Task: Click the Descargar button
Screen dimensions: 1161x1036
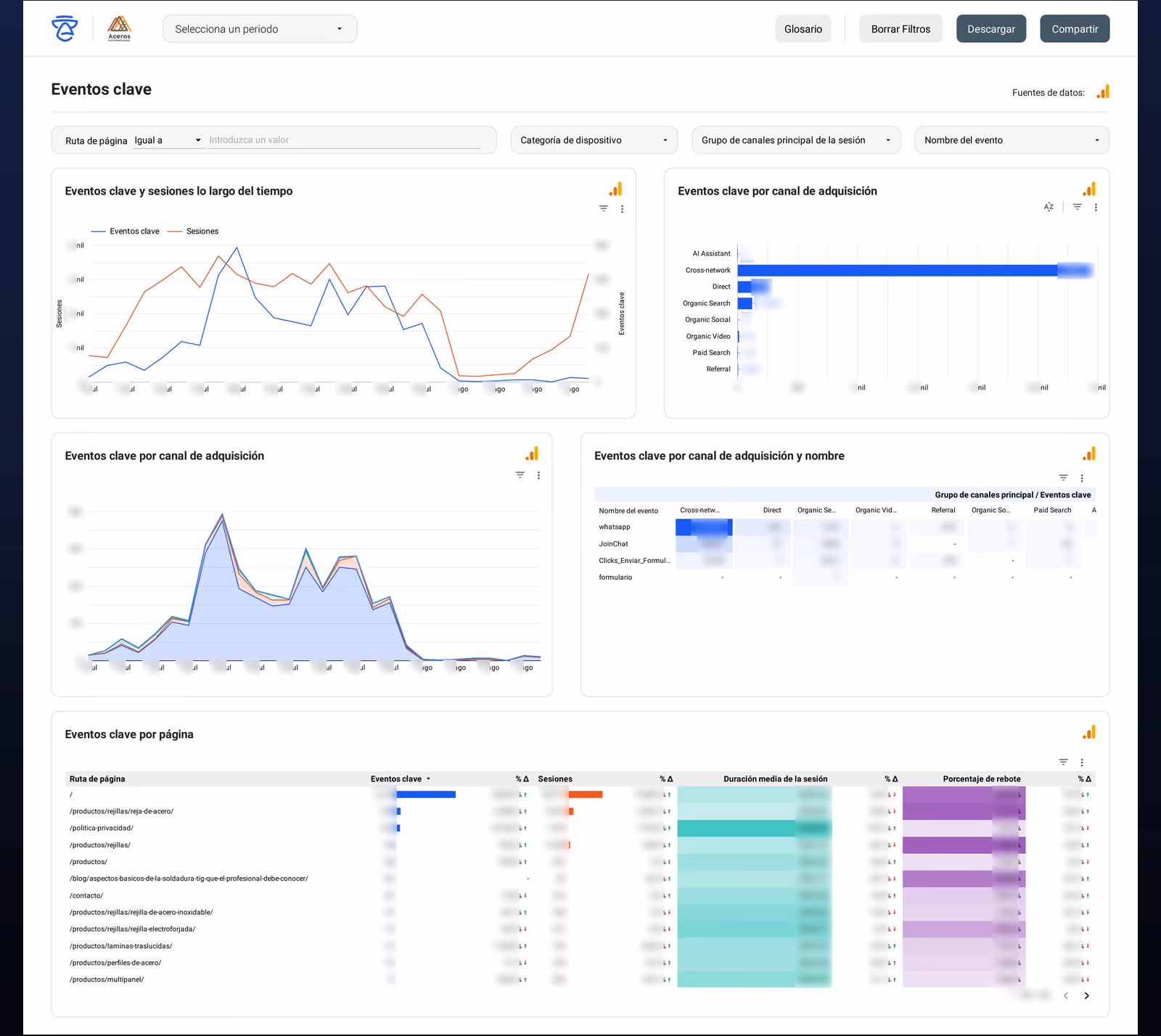Action: tap(991, 29)
